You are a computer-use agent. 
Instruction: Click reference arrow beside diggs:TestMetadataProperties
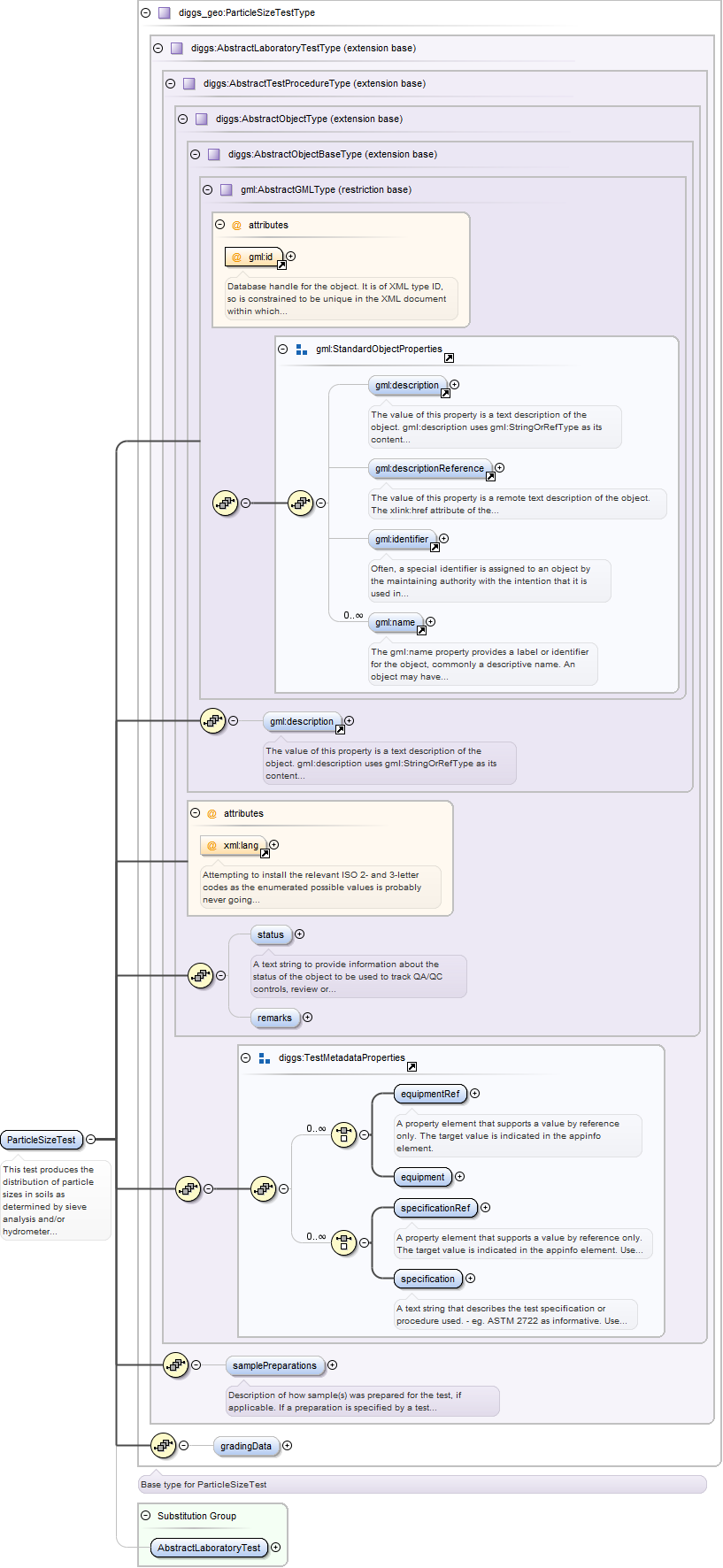coord(411,1066)
